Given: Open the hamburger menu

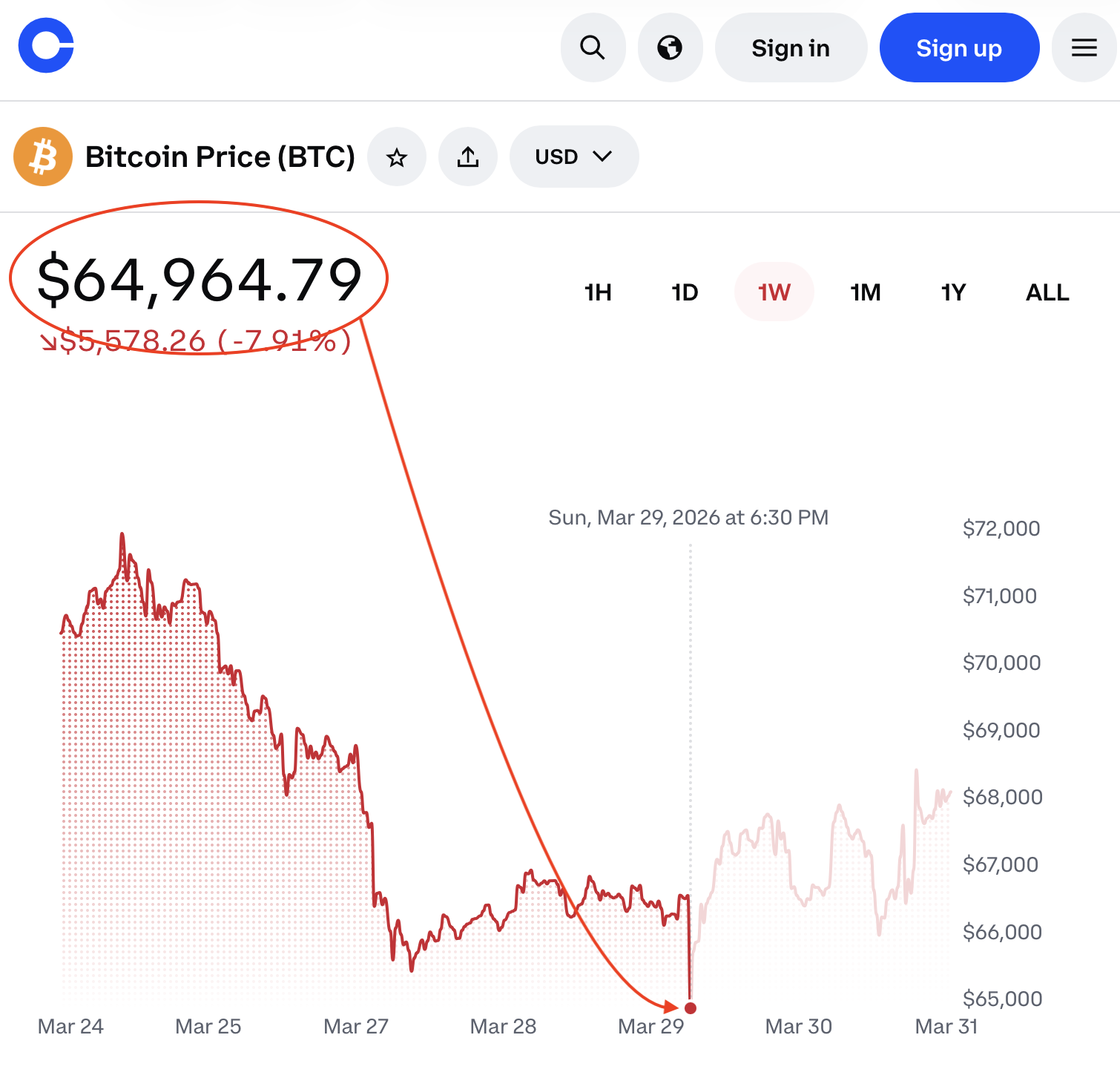Looking at the screenshot, I should coord(1084,47).
